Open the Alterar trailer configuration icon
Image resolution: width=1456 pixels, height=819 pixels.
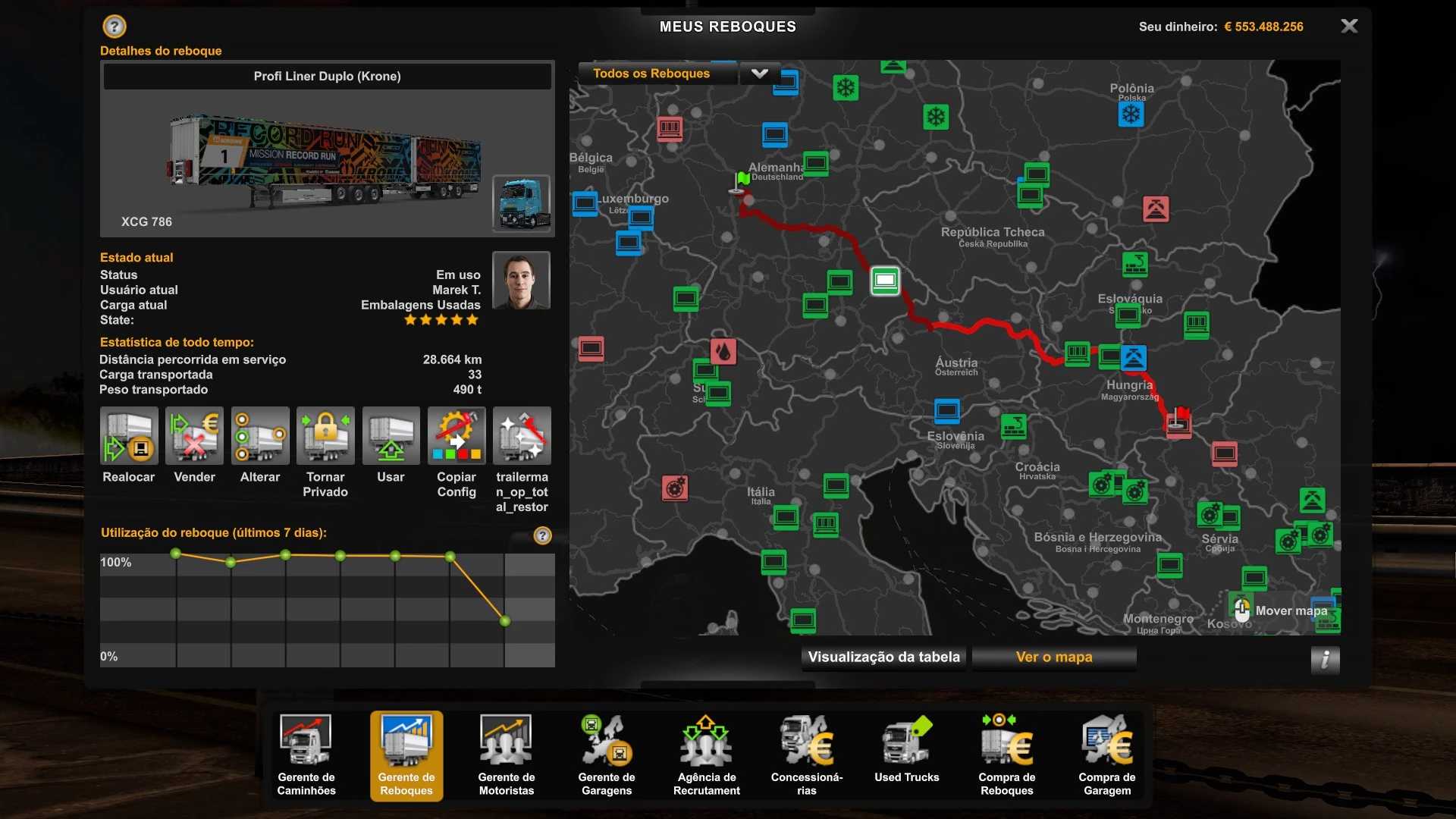click(260, 436)
